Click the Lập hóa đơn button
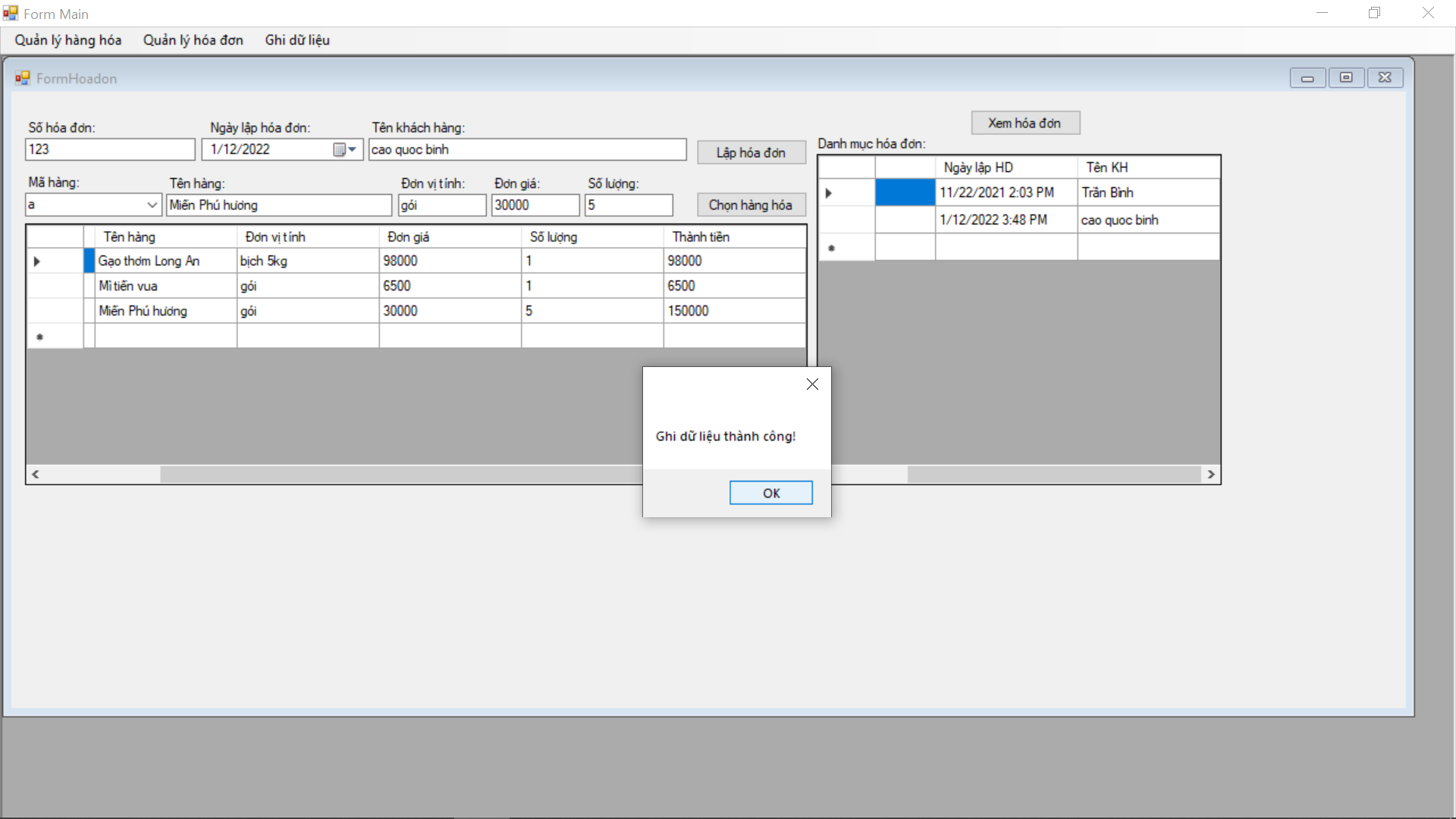1456x819 pixels. [x=751, y=152]
